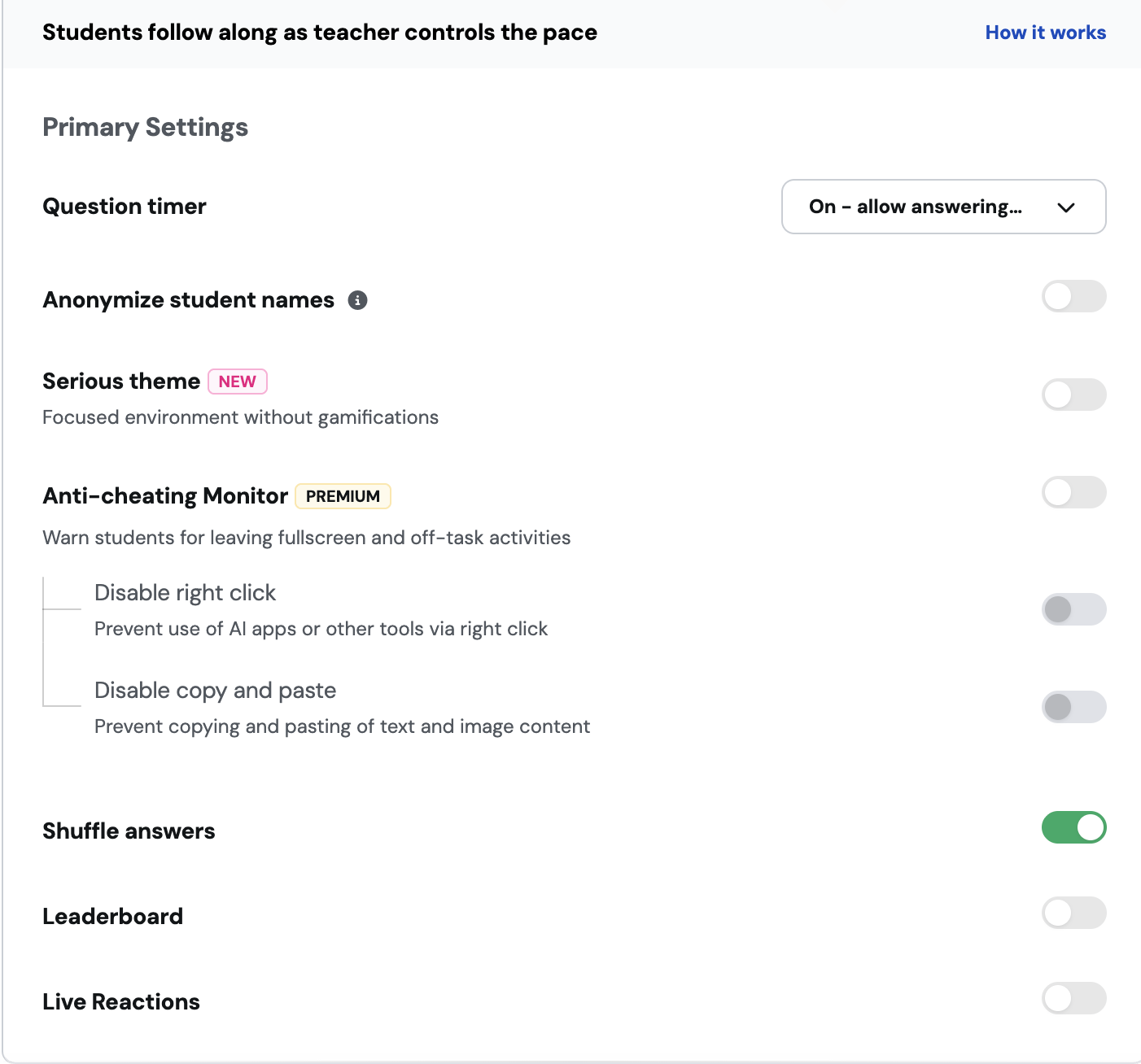The image size is (1141, 1064).
Task: Enable the Serious theme toggle
Action: tap(1074, 395)
